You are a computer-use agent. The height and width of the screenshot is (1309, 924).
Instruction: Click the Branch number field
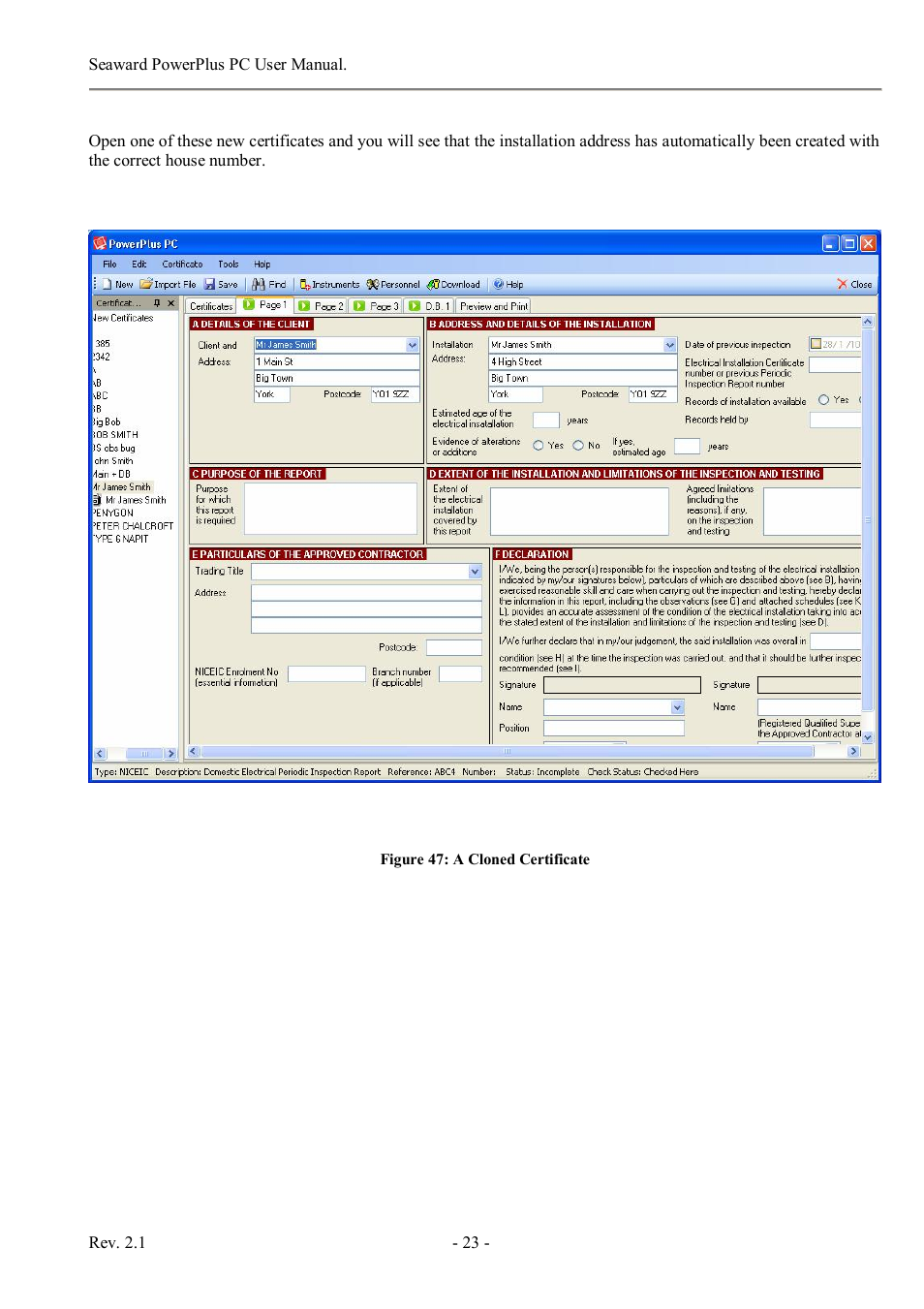(460, 673)
